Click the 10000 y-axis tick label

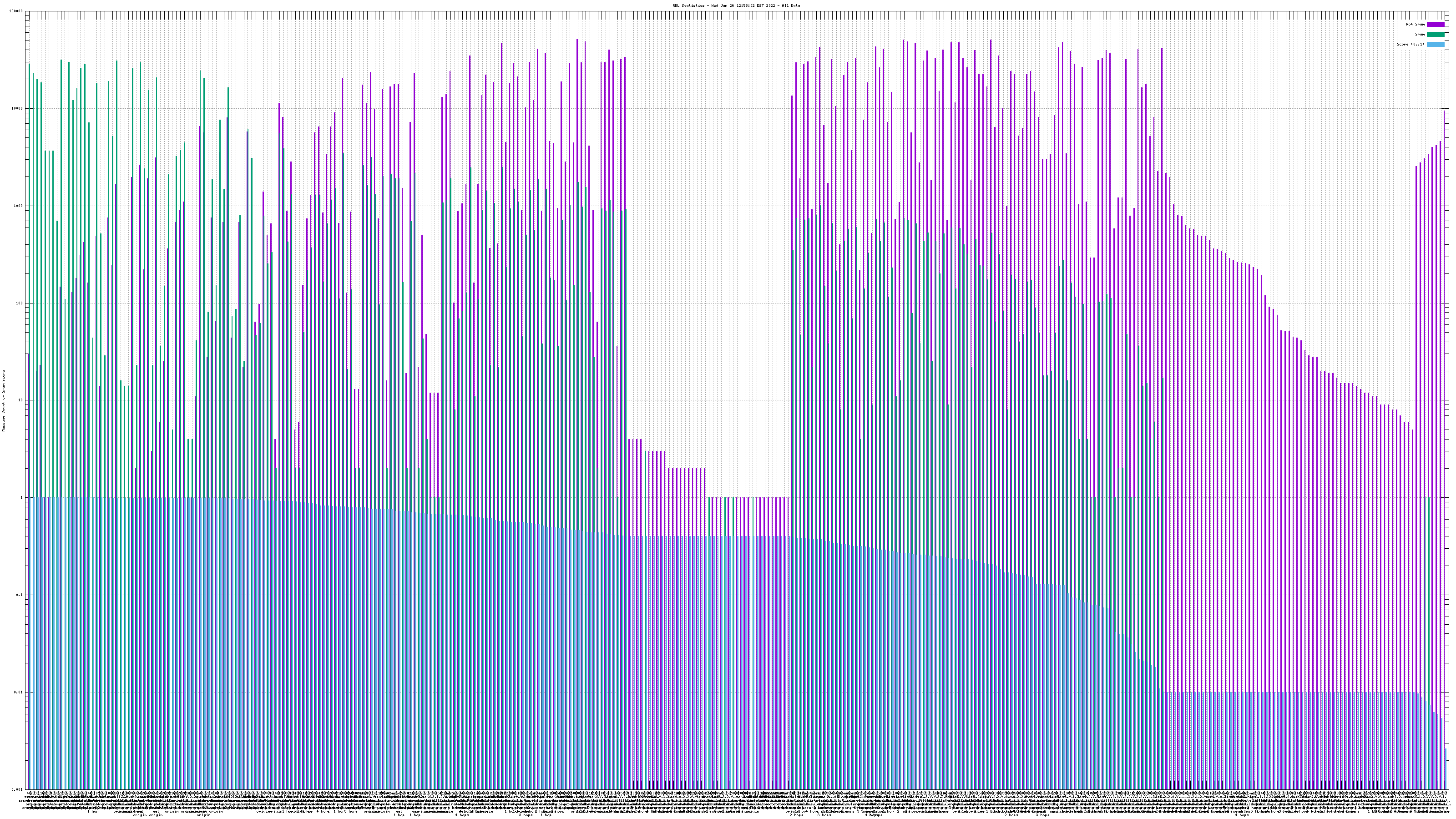click(18, 109)
